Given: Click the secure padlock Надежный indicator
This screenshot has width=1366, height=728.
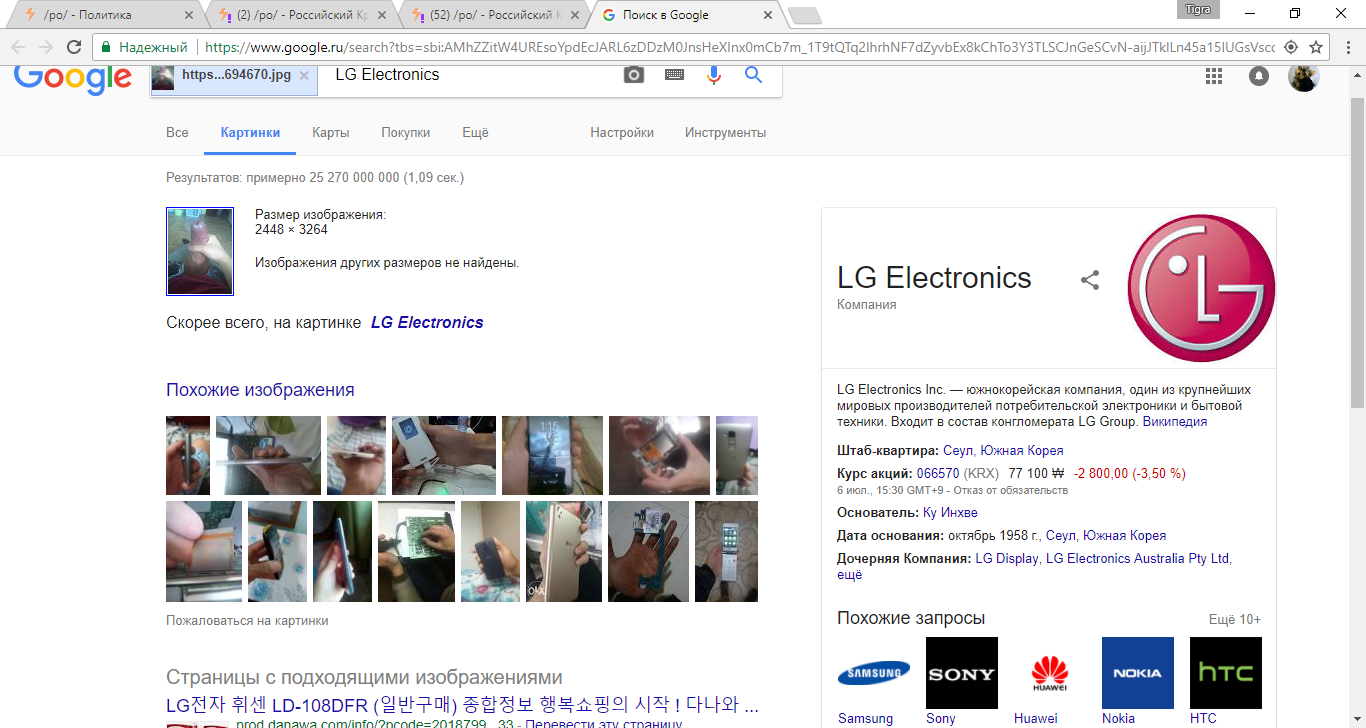Looking at the screenshot, I should (x=144, y=47).
